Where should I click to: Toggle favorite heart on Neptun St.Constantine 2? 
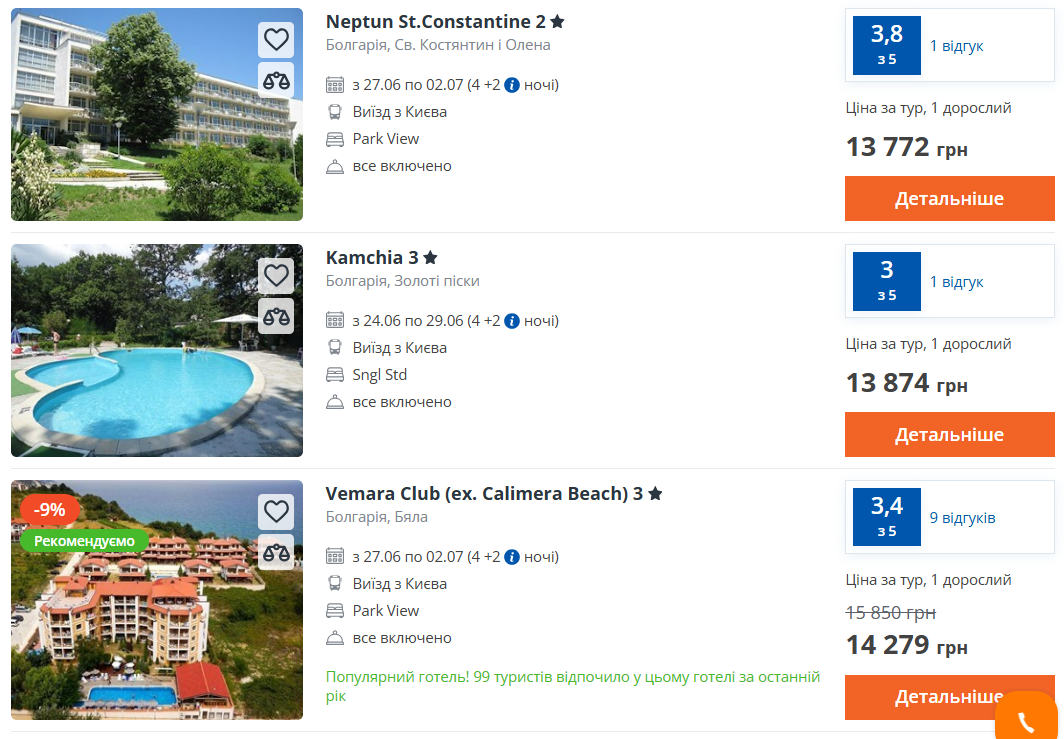pyautogui.click(x=276, y=40)
